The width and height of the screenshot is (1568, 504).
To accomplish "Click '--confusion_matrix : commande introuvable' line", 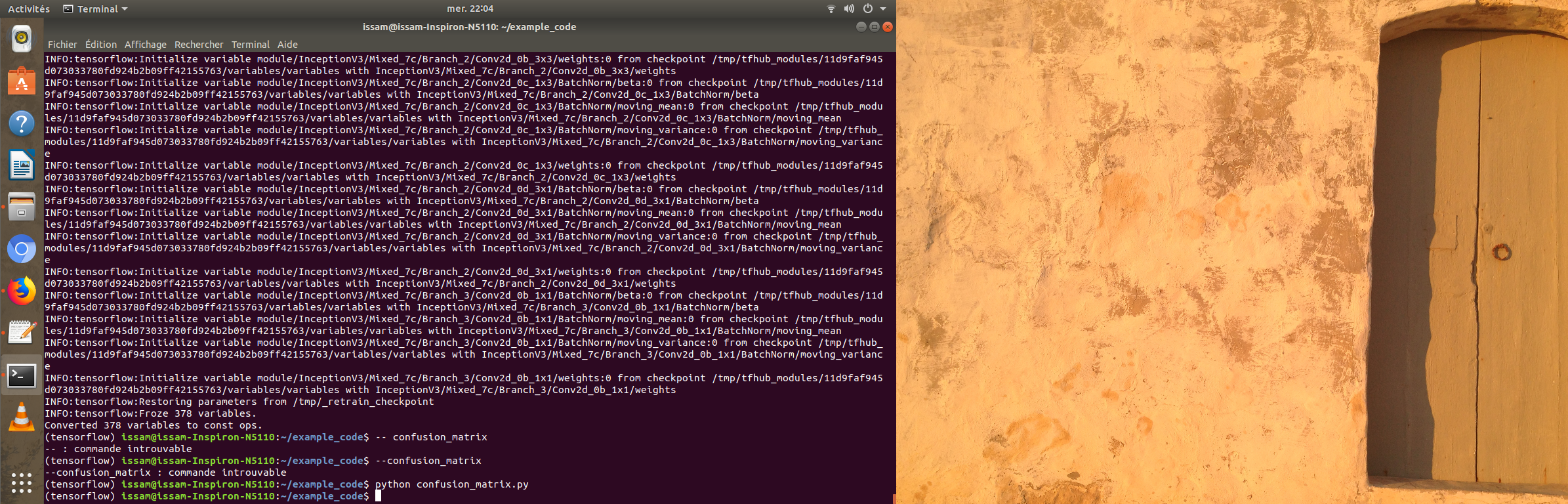I will tap(165, 472).
